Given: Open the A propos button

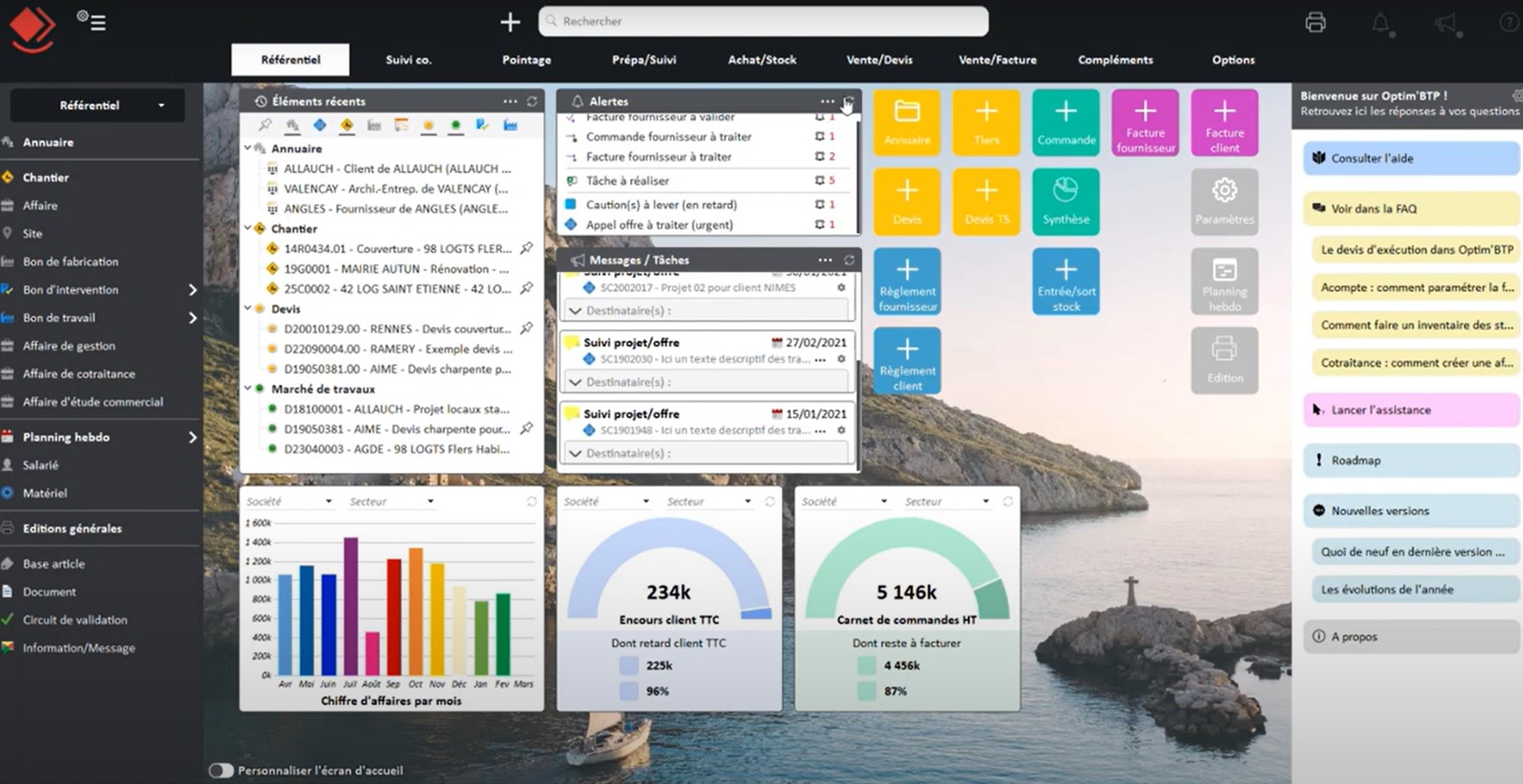Looking at the screenshot, I should coord(1411,637).
